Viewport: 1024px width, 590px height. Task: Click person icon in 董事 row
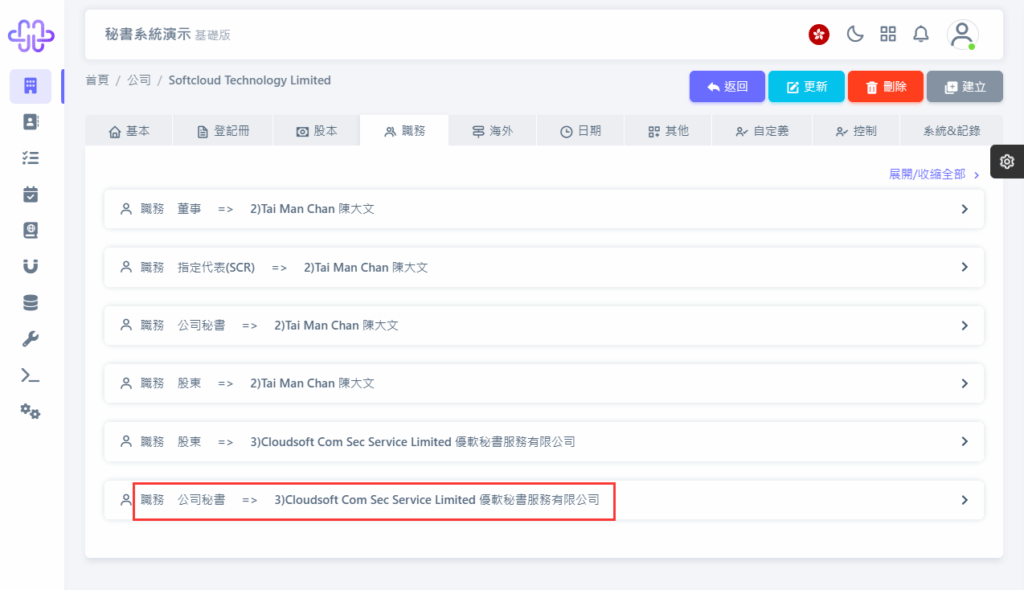click(x=126, y=209)
